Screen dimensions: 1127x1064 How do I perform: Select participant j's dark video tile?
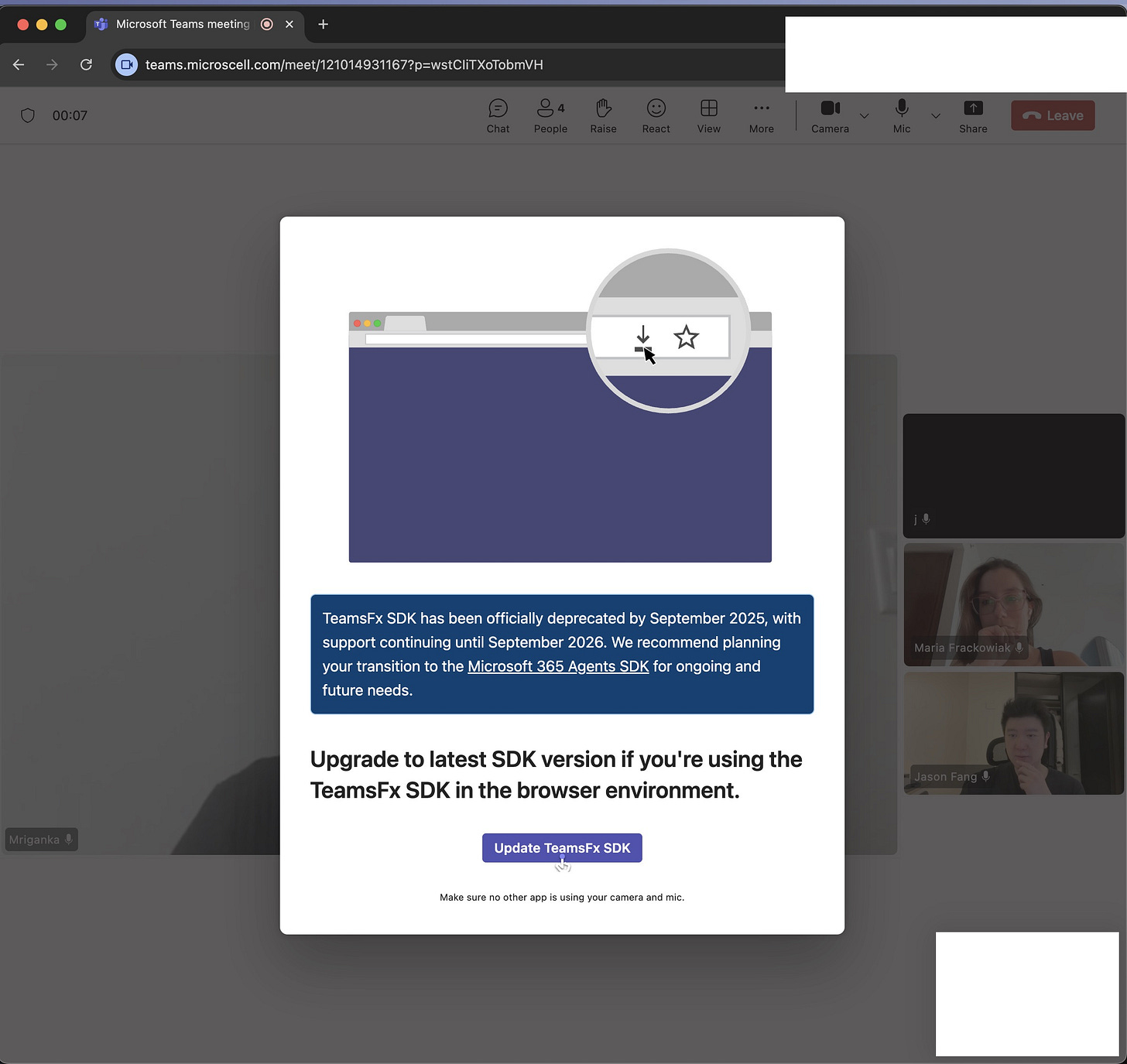pyautogui.click(x=1013, y=475)
